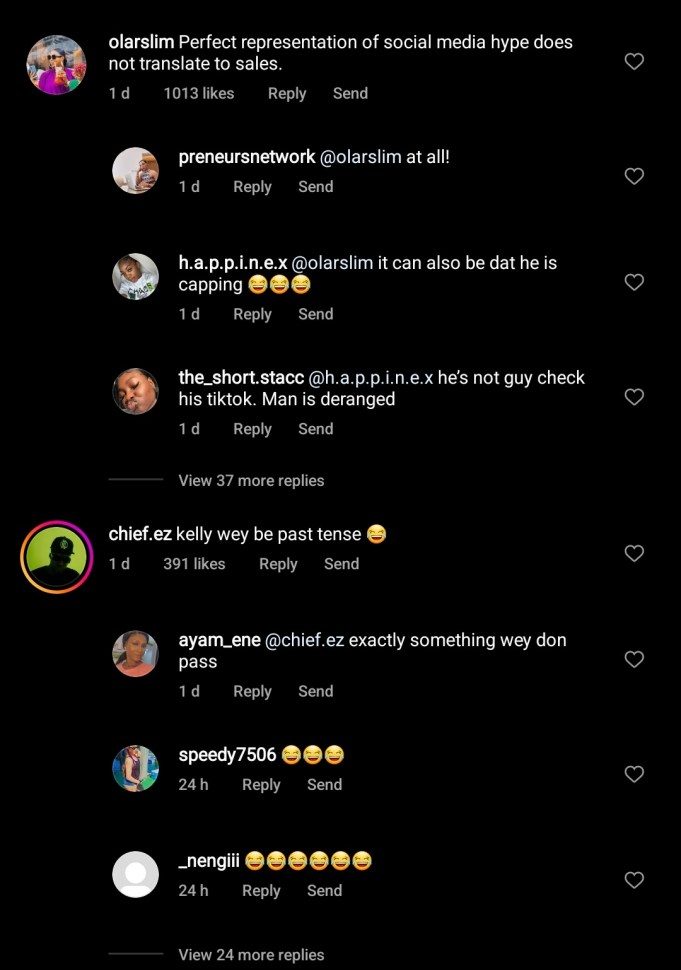The height and width of the screenshot is (970, 681).
Task: Open the_short.stacc's profile by username
Action: [x=233, y=378]
